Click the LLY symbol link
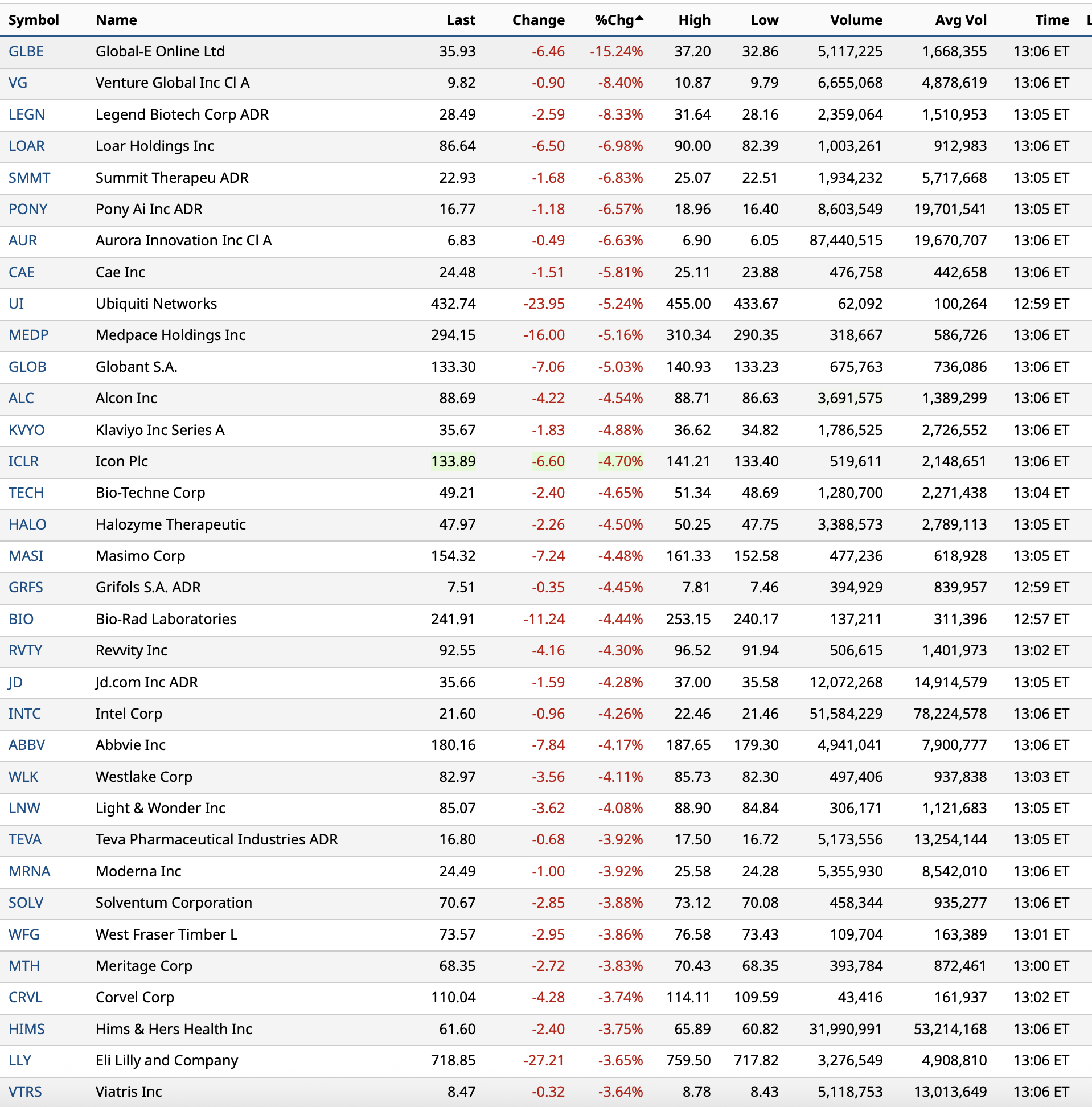1092x1107 pixels. click(20, 1060)
